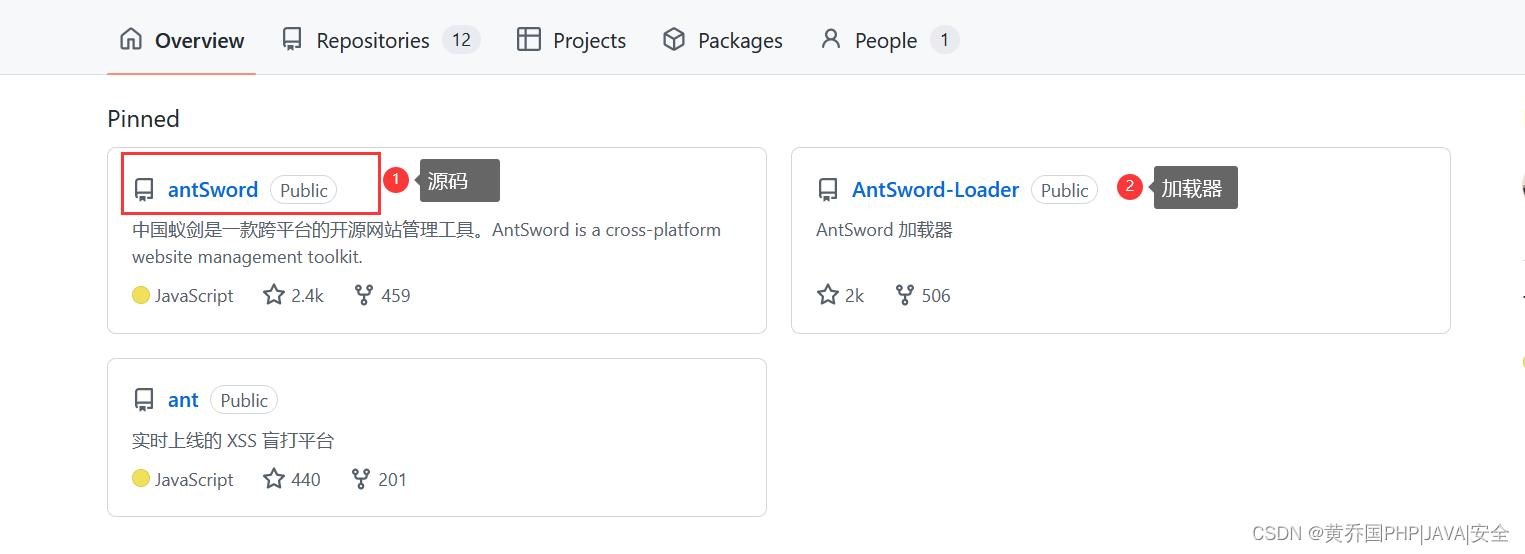Click the star icon on ant card

pos(274,478)
